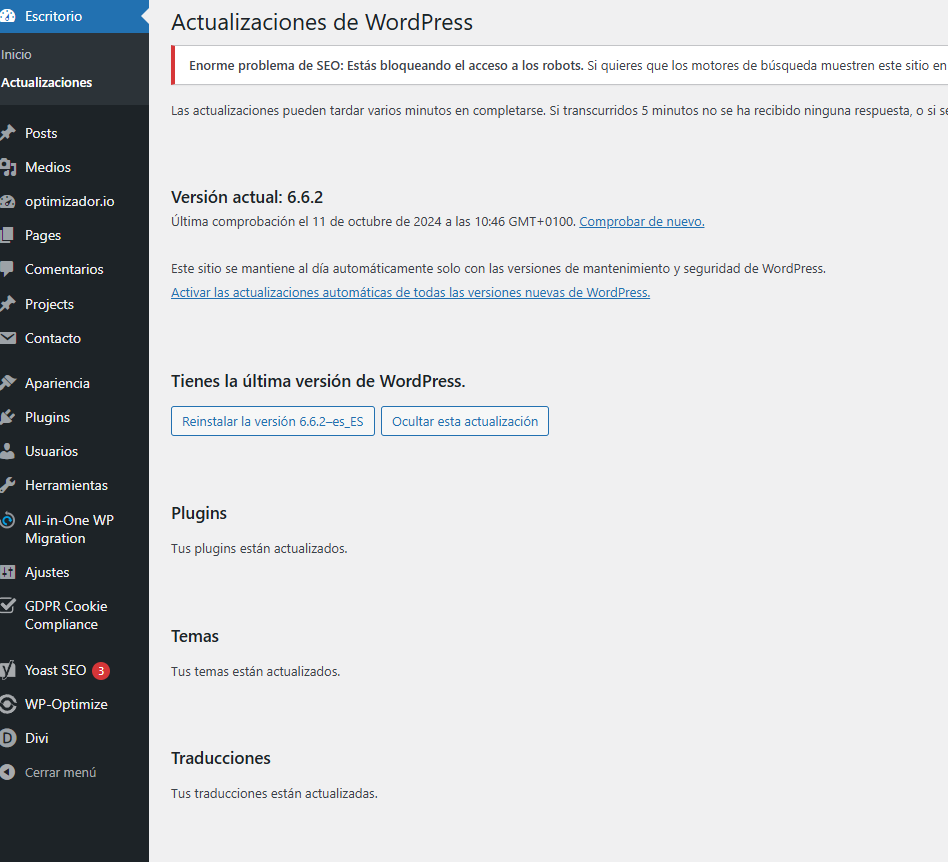Click Activar las actualizaciones automáticas link
This screenshot has height=862, width=948.
click(x=411, y=293)
